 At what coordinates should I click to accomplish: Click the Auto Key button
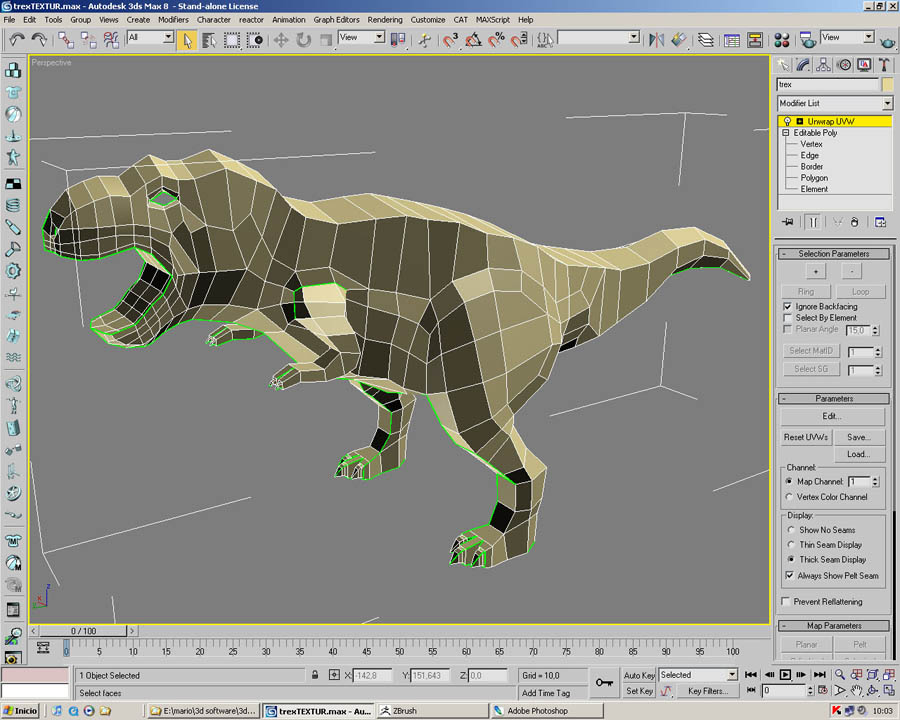pyautogui.click(x=639, y=675)
